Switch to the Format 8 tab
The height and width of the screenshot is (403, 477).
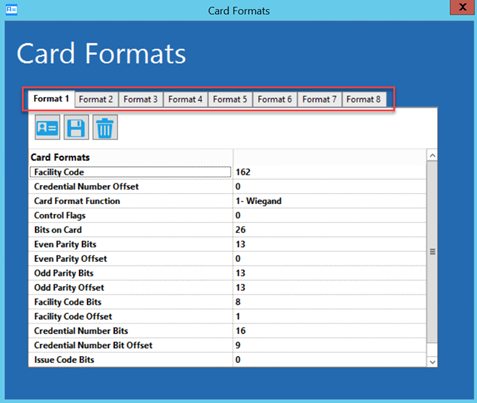[364, 99]
